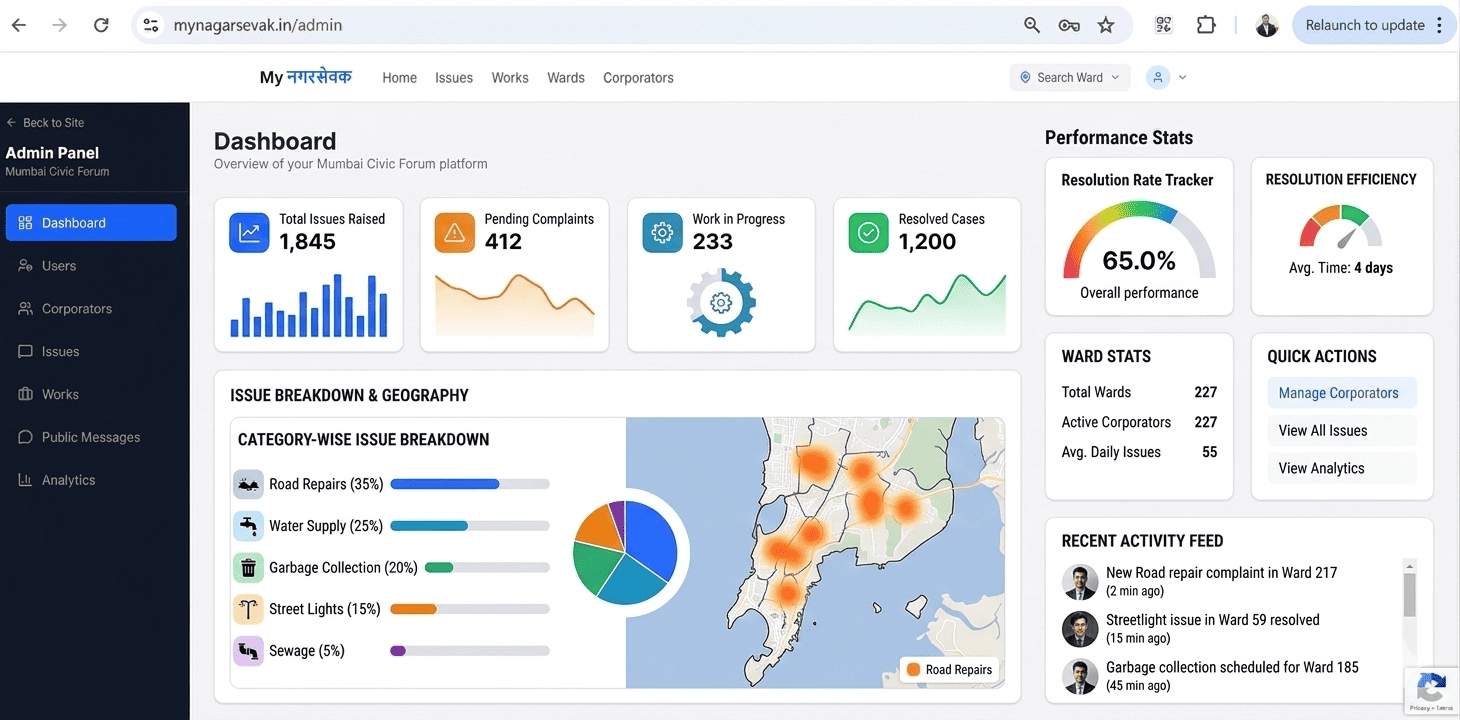Bookmark this page with the star icon
The height and width of the screenshot is (720, 1460).
(x=1106, y=25)
